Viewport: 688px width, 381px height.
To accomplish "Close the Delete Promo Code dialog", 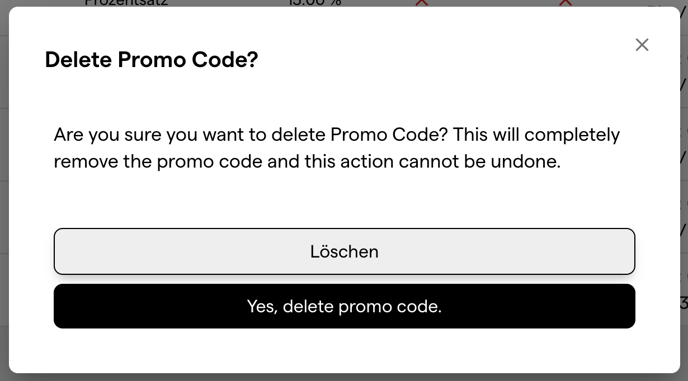I will 641,45.
